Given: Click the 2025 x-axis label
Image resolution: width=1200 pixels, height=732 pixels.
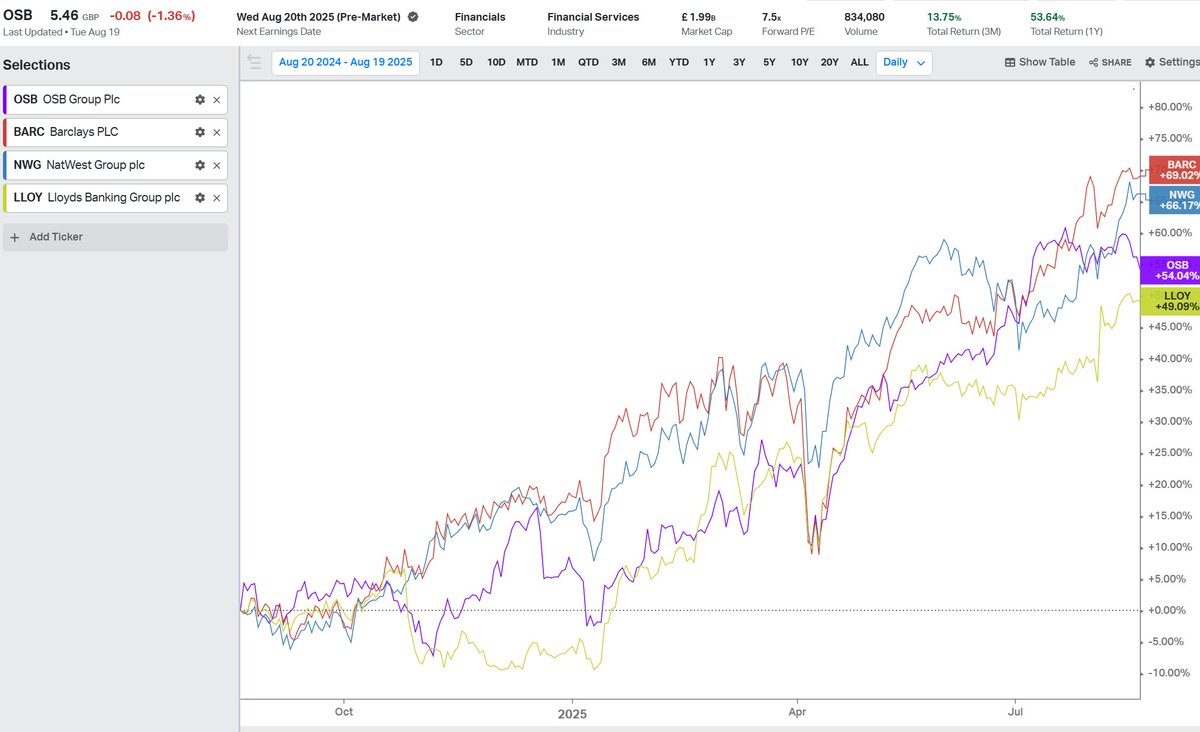Looking at the screenshot, I should [573, 713].
